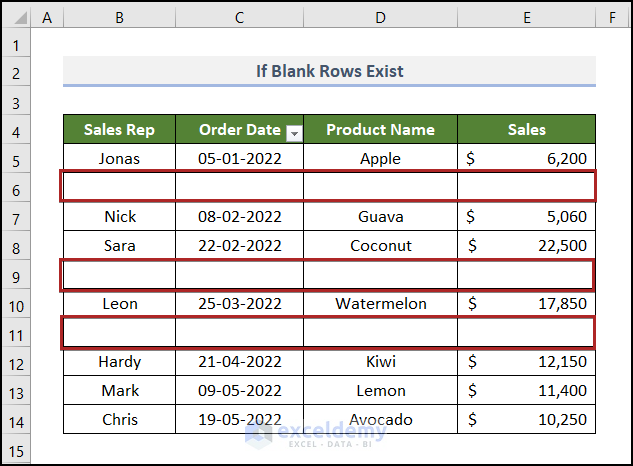The height and width of the screenshot is (466, 633).
Task: Click the Sales Rep header cell
Action: (119, 129)
